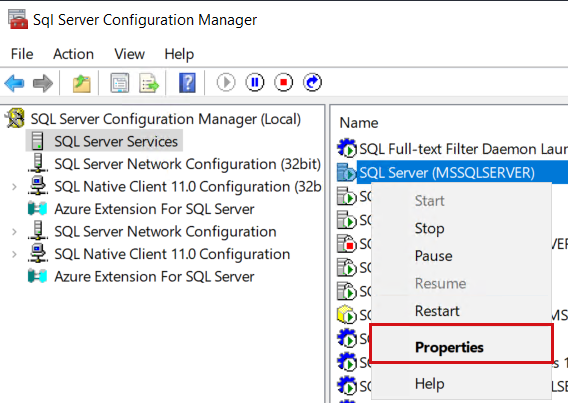Click the yellow cube service icon

[x=347, y=315]
